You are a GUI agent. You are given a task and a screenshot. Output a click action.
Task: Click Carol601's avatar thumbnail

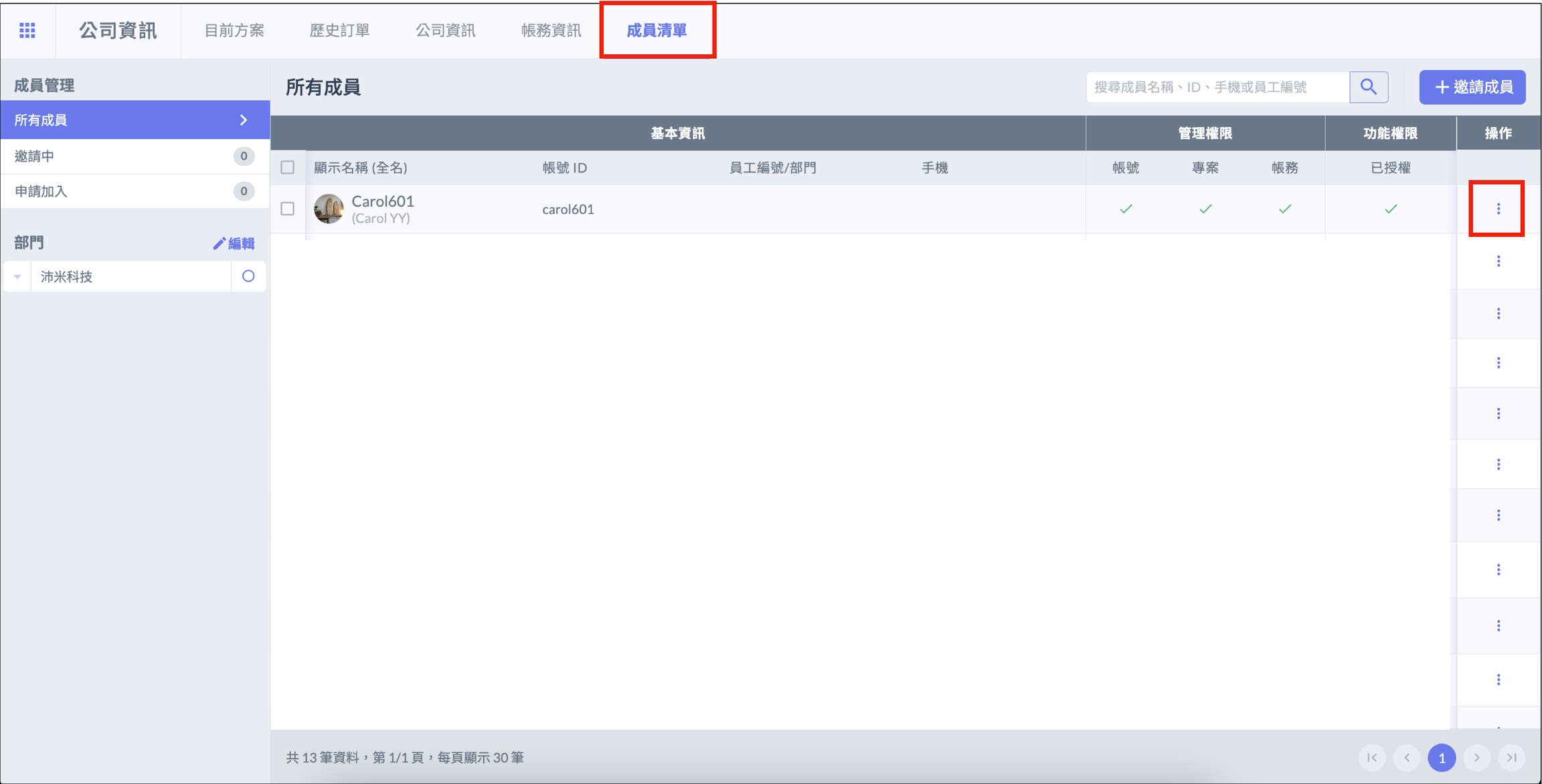pos(329,209)
